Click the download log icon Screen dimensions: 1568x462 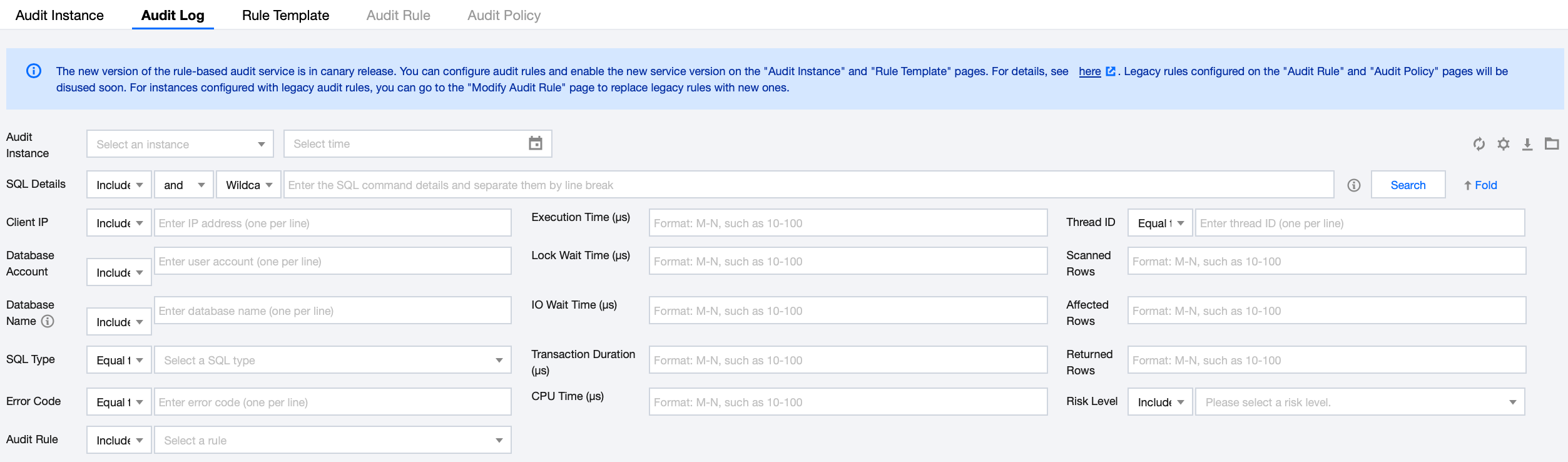tap(1527, 144)
